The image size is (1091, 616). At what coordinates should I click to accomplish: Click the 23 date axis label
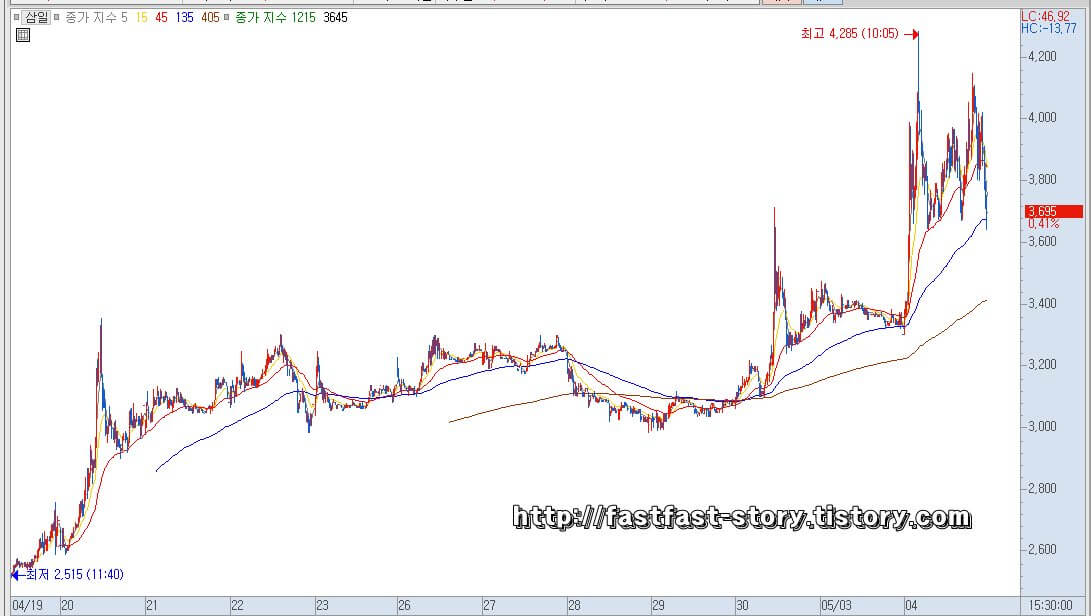click(322, 606)
